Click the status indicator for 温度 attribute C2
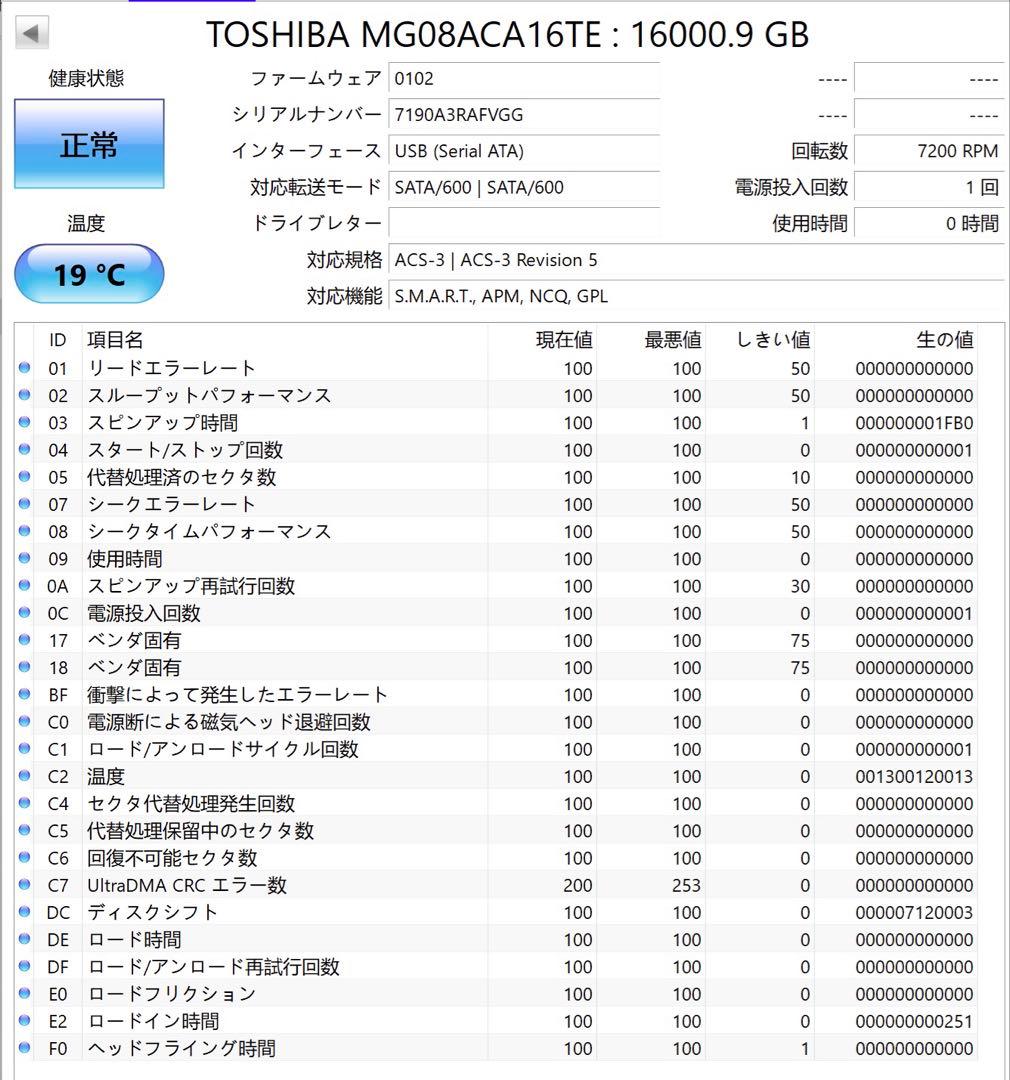Image resolution: width=1010 pixels, height=1080 pixels. pyautogui.click(x=24, y=777)
